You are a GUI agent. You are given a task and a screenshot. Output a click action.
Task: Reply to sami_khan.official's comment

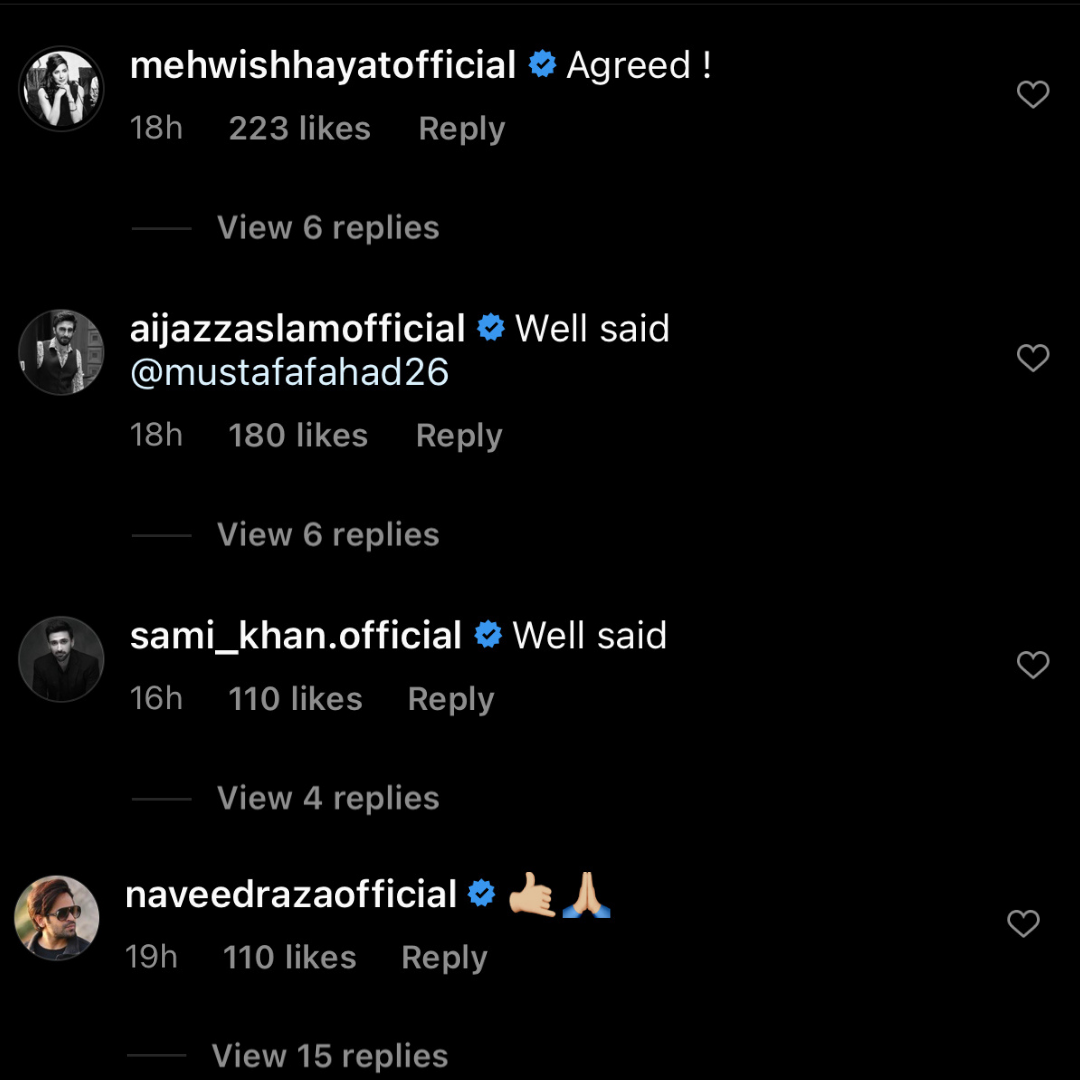451,699
